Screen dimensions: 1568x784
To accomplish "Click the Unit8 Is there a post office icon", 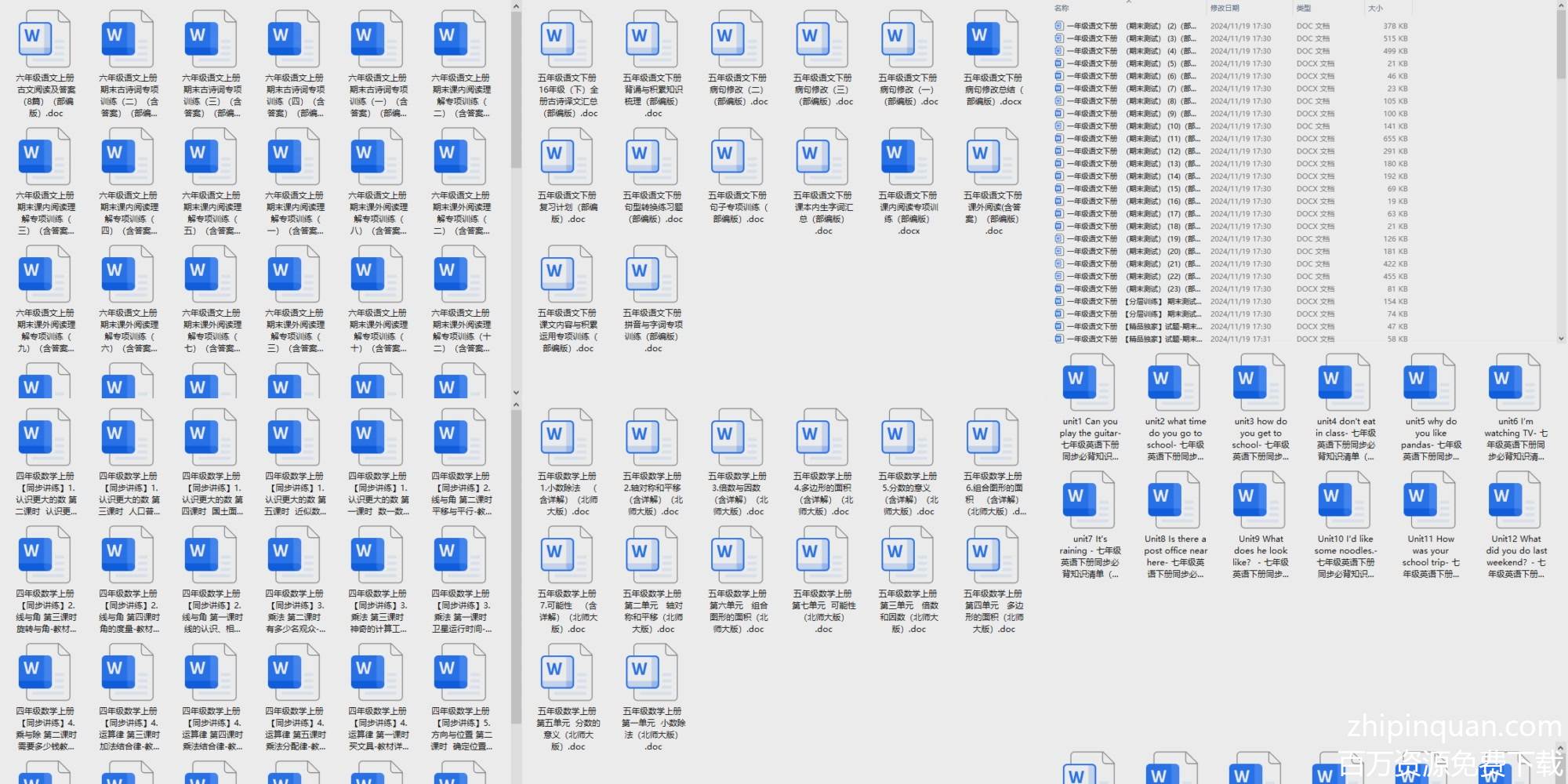I will (x=1174, y=500).
